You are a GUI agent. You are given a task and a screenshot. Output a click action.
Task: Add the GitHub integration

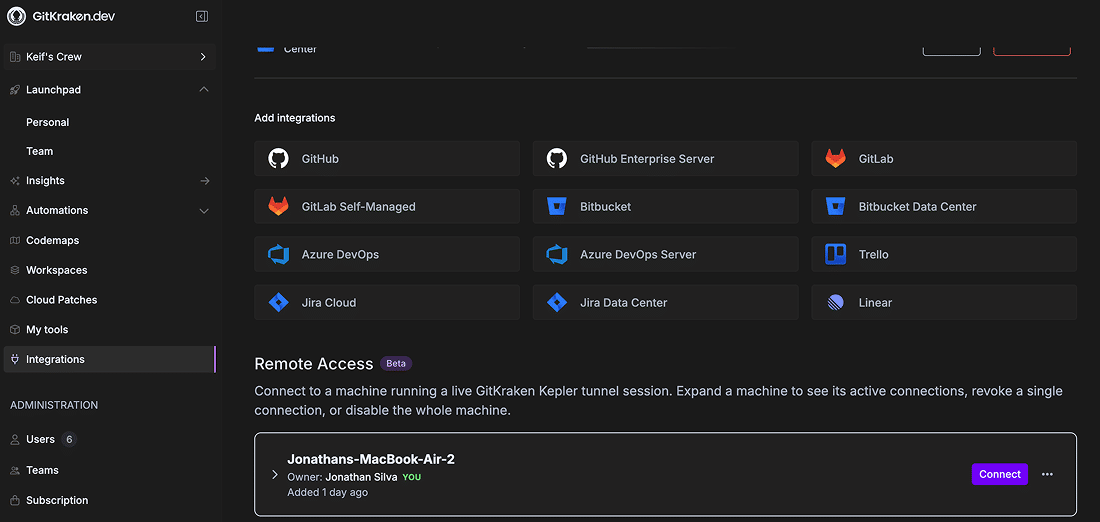[x=387, y=159]
